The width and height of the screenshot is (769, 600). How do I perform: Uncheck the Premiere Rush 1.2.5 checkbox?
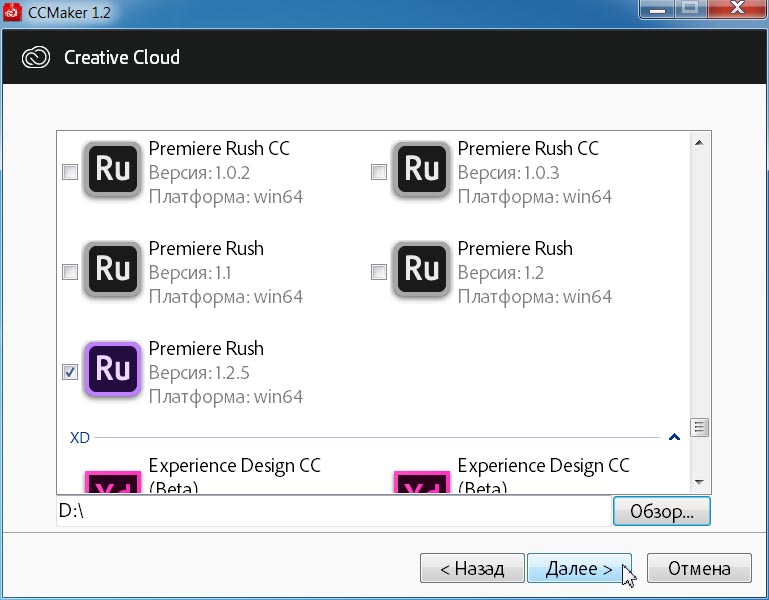click(70, 372)
